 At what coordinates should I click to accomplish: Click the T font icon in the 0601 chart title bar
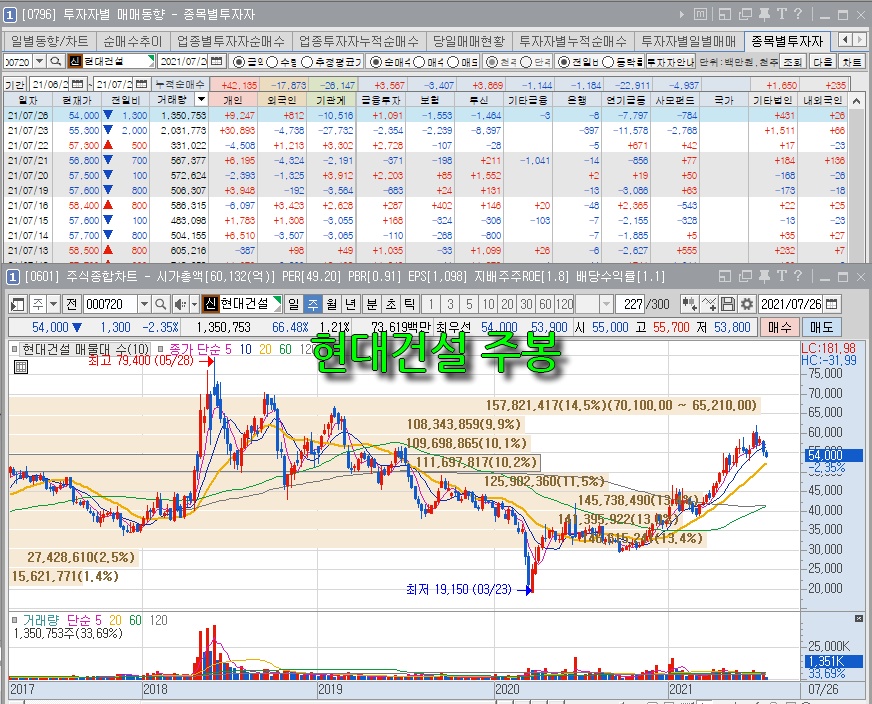pyautogui.click(x=782, y=276)
